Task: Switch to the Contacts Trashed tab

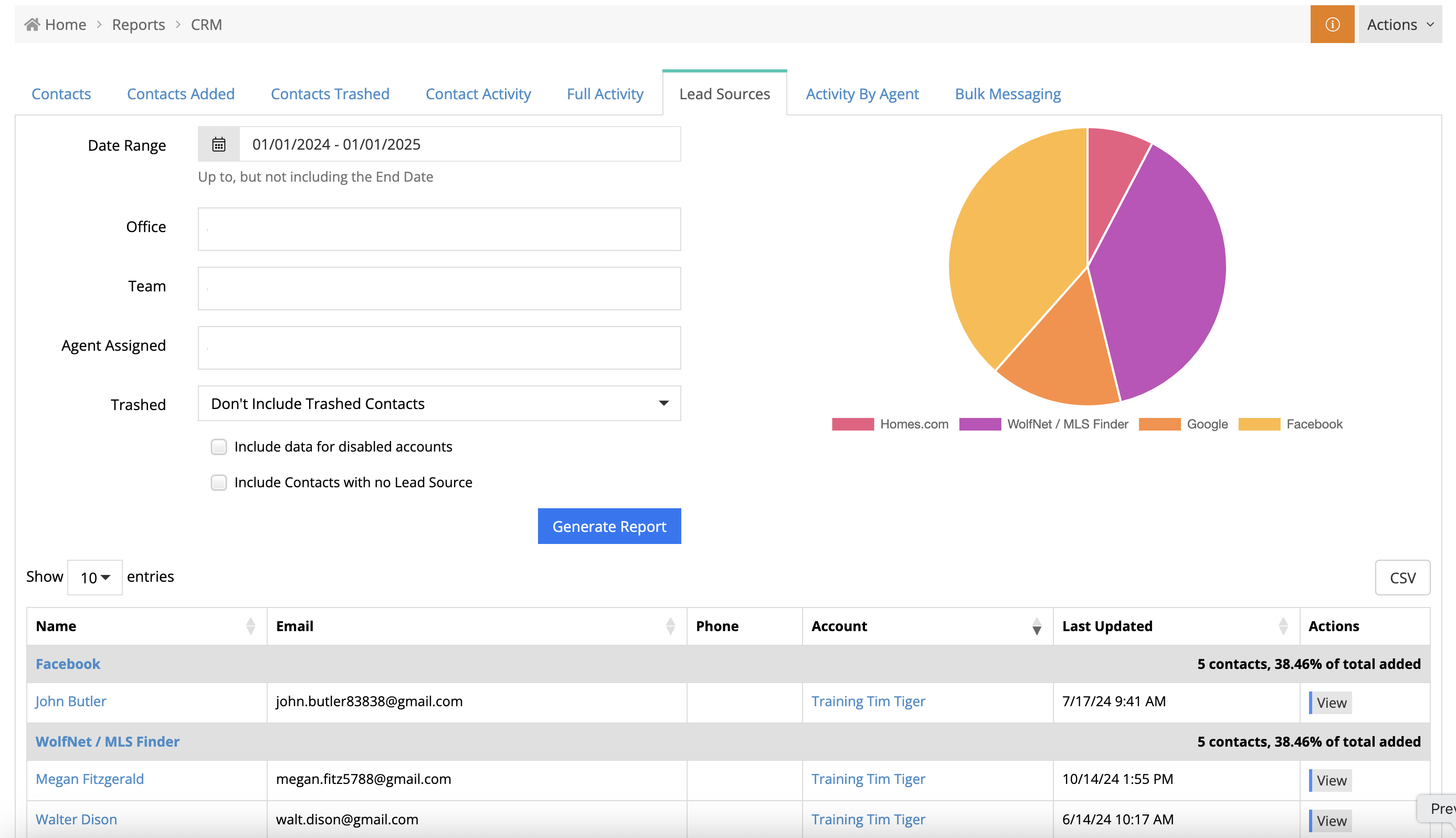Action: (x=330, y=94)
